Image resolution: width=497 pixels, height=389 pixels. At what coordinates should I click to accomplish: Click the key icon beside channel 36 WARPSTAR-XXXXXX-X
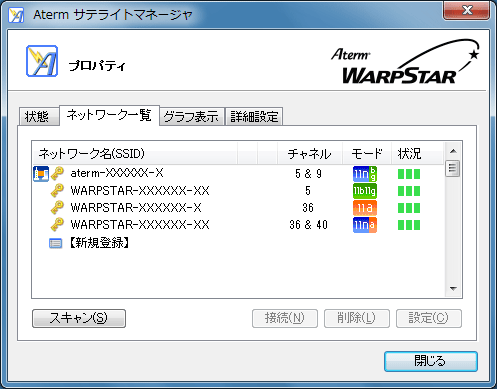tap(57, 207)
